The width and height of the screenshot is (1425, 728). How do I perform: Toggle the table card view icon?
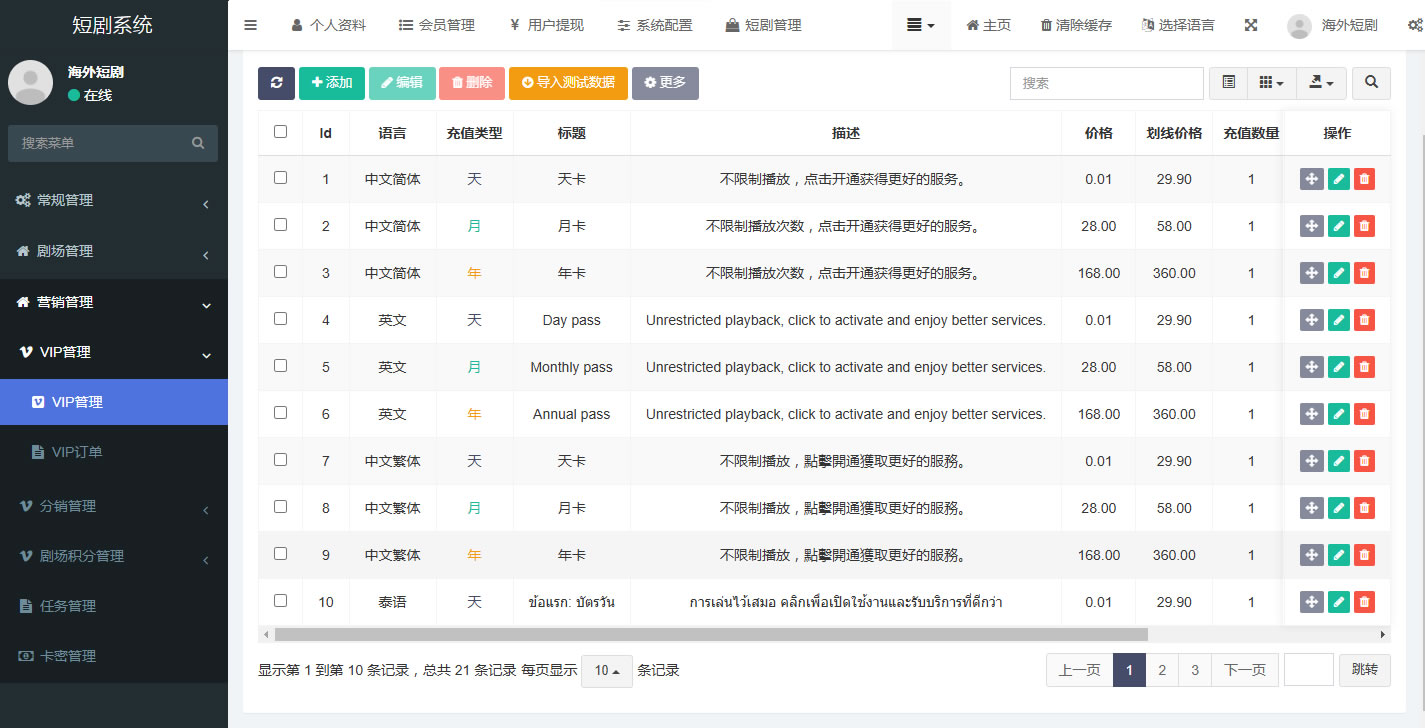pos(1228,83)
